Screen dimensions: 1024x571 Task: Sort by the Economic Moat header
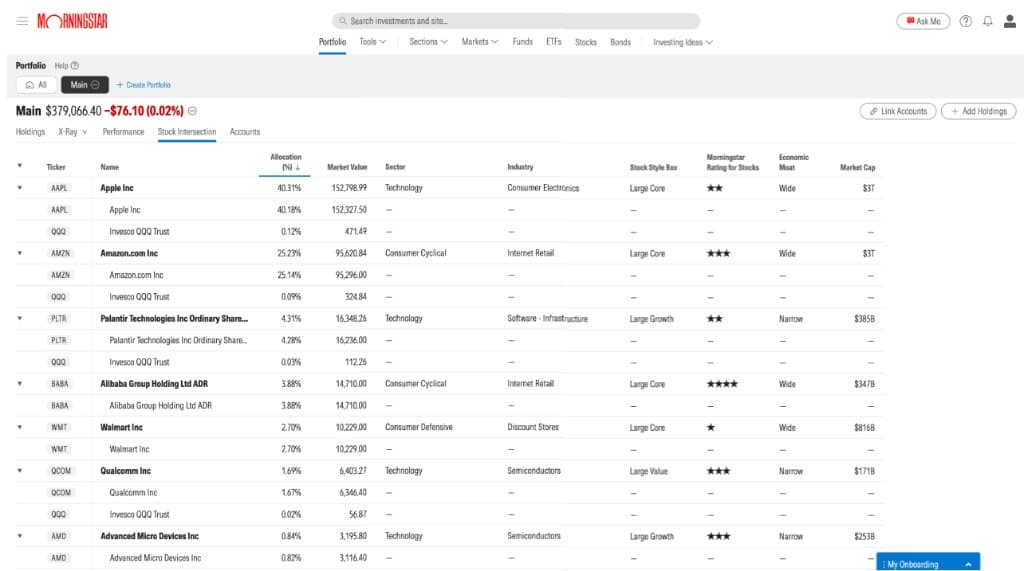click(793, 163)
